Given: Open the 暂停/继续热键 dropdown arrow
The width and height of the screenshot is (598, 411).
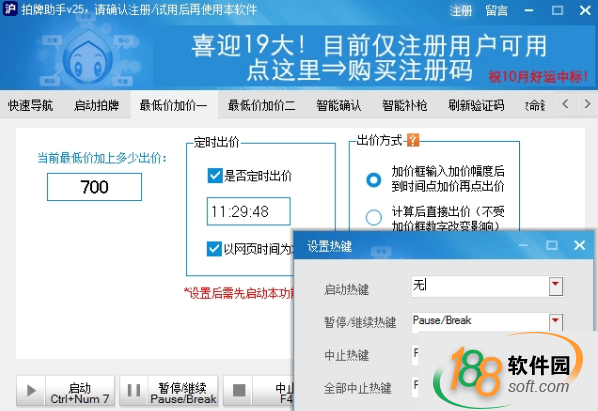Looking at the screenshot, I should pyautogui.click(x=556, y=322).
